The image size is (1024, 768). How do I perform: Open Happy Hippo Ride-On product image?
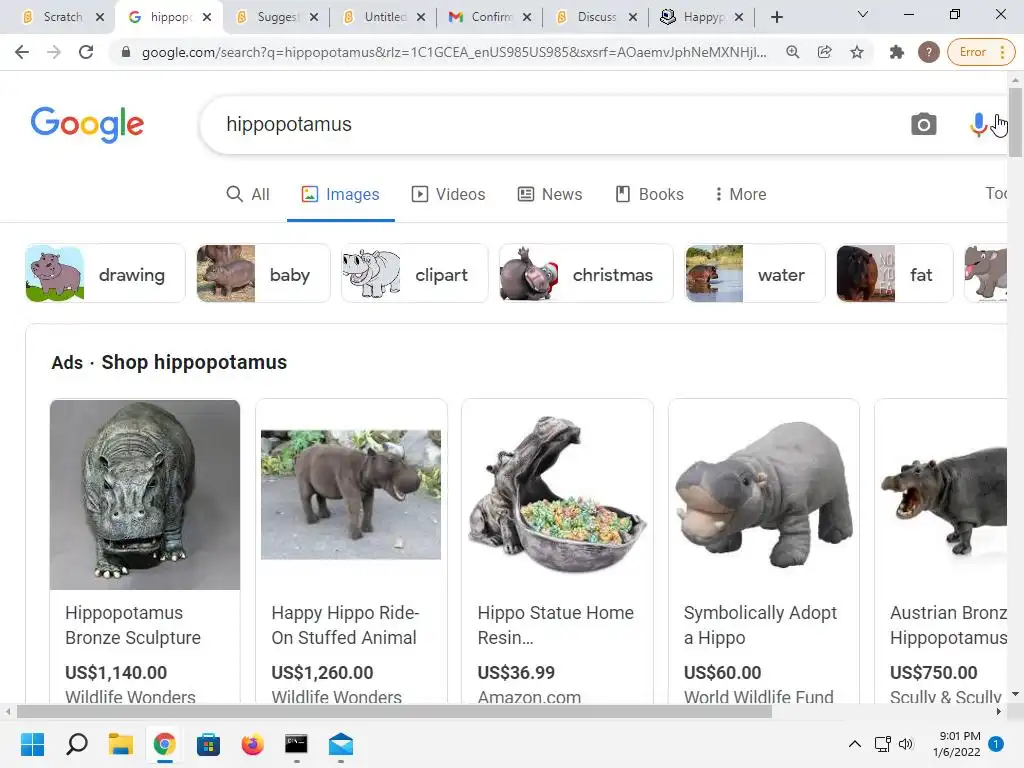tap(351, 494)
